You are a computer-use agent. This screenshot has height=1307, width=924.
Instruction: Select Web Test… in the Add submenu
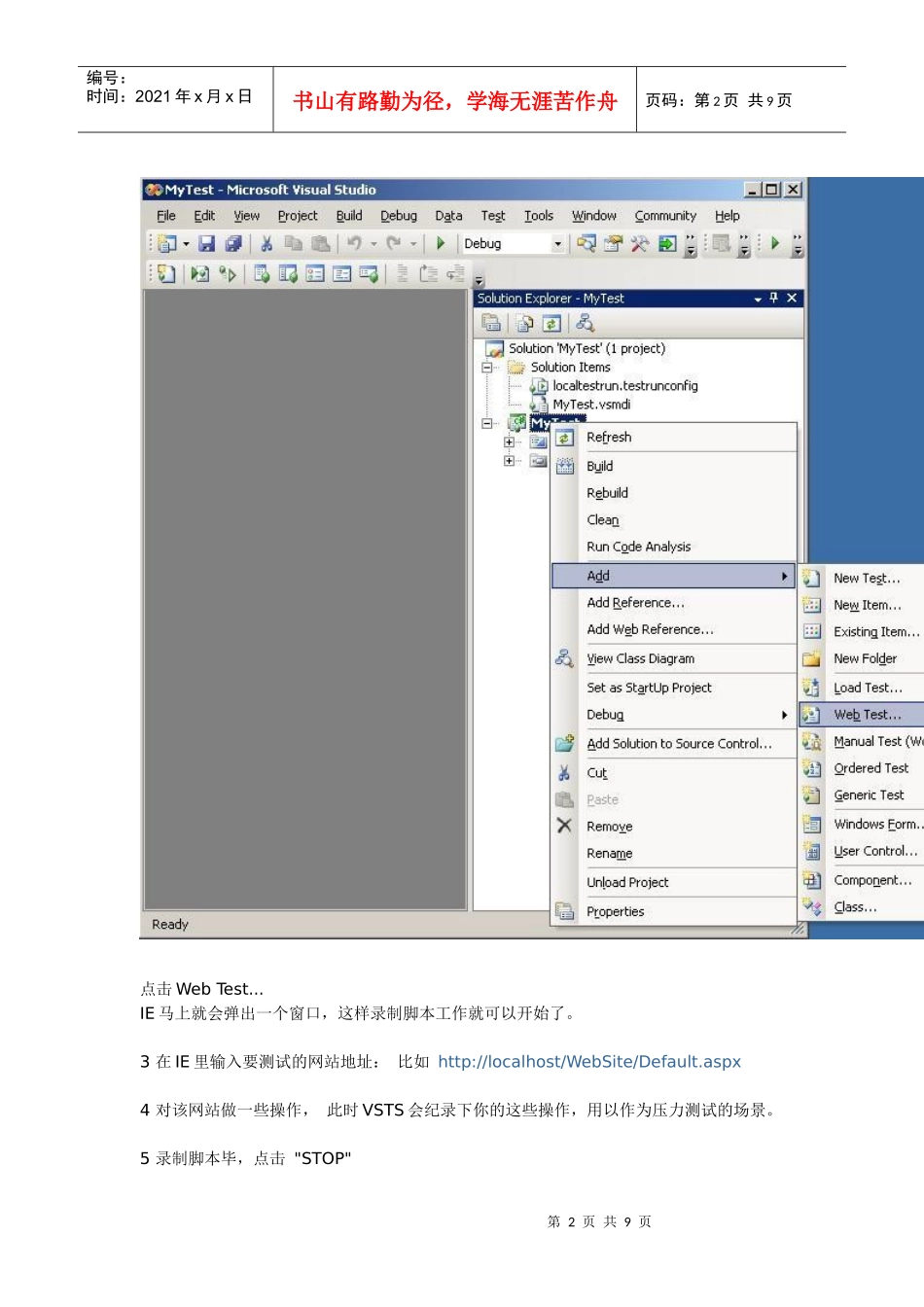867,715
